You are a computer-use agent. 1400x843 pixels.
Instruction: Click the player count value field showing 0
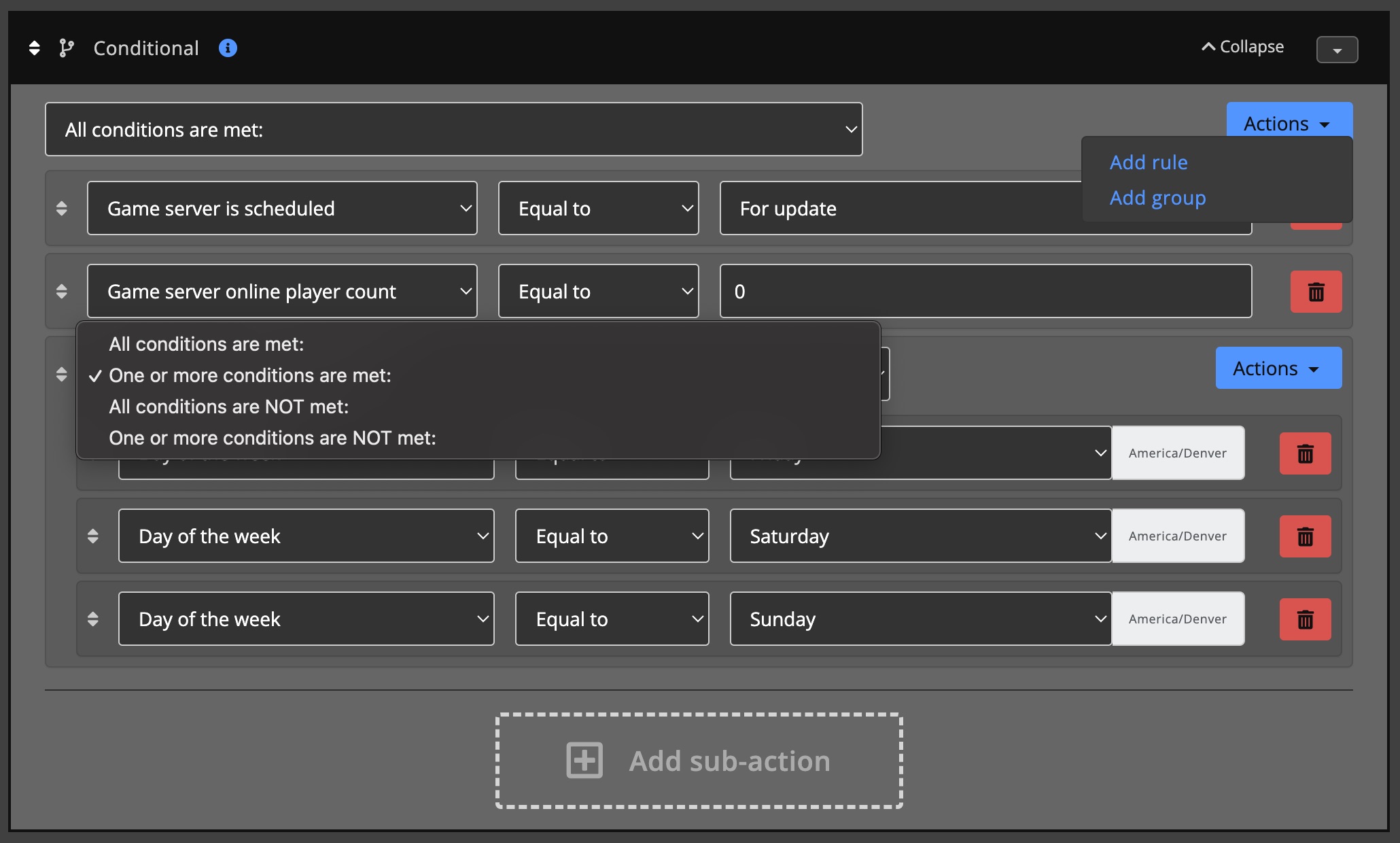985,291
